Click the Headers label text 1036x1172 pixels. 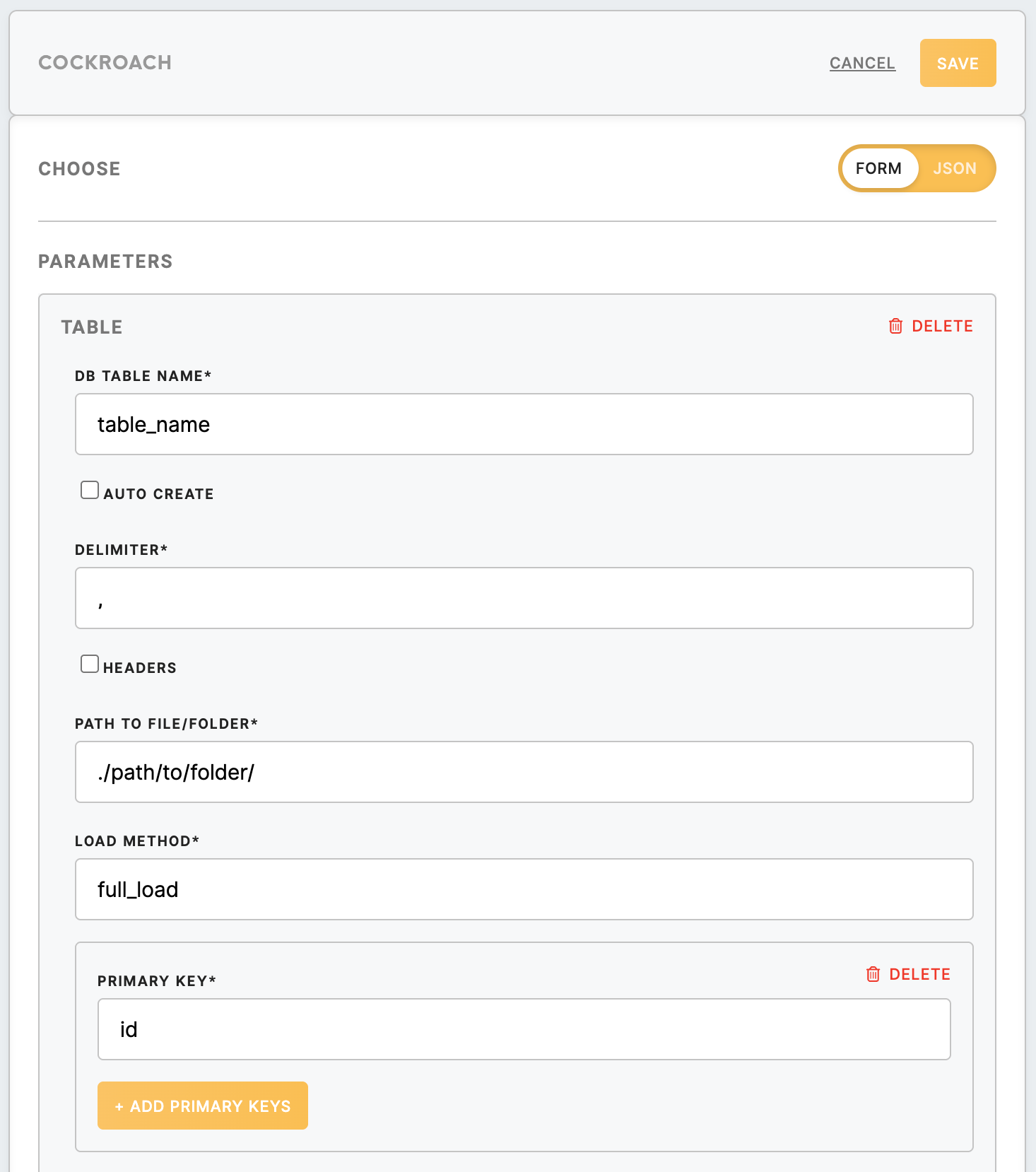pos(140,668)
